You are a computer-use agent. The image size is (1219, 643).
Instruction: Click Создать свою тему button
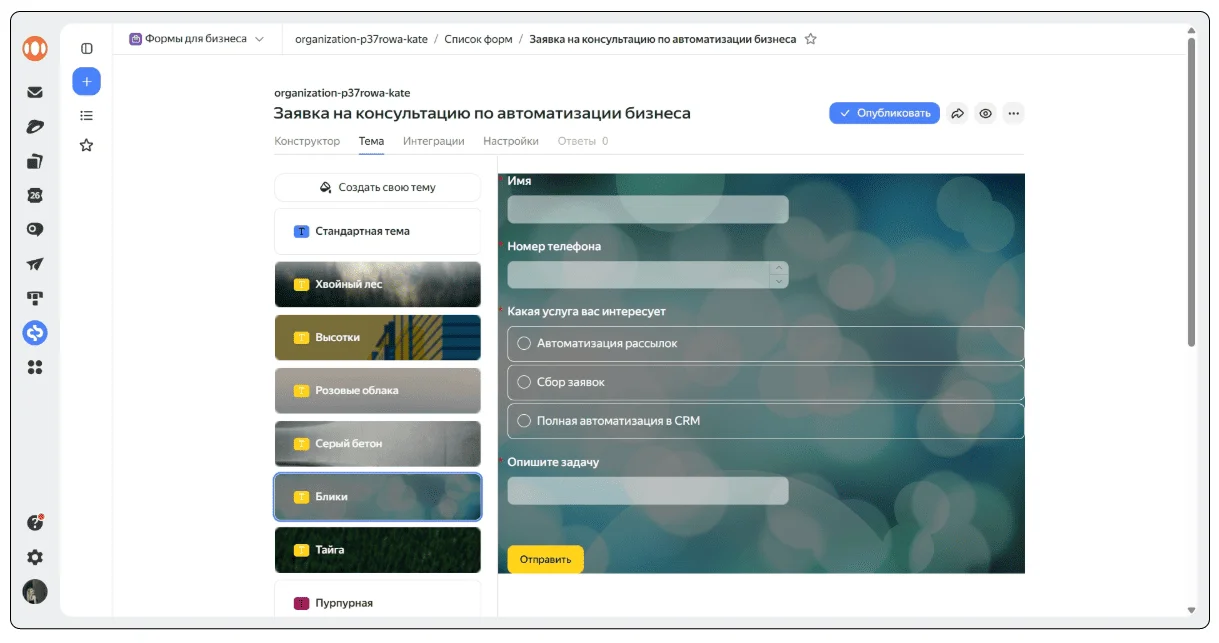378,187
